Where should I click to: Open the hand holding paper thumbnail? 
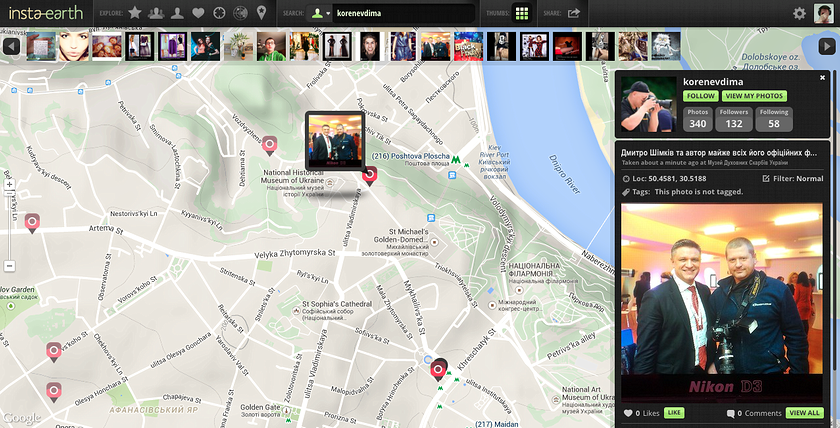[x=41, y=46]
